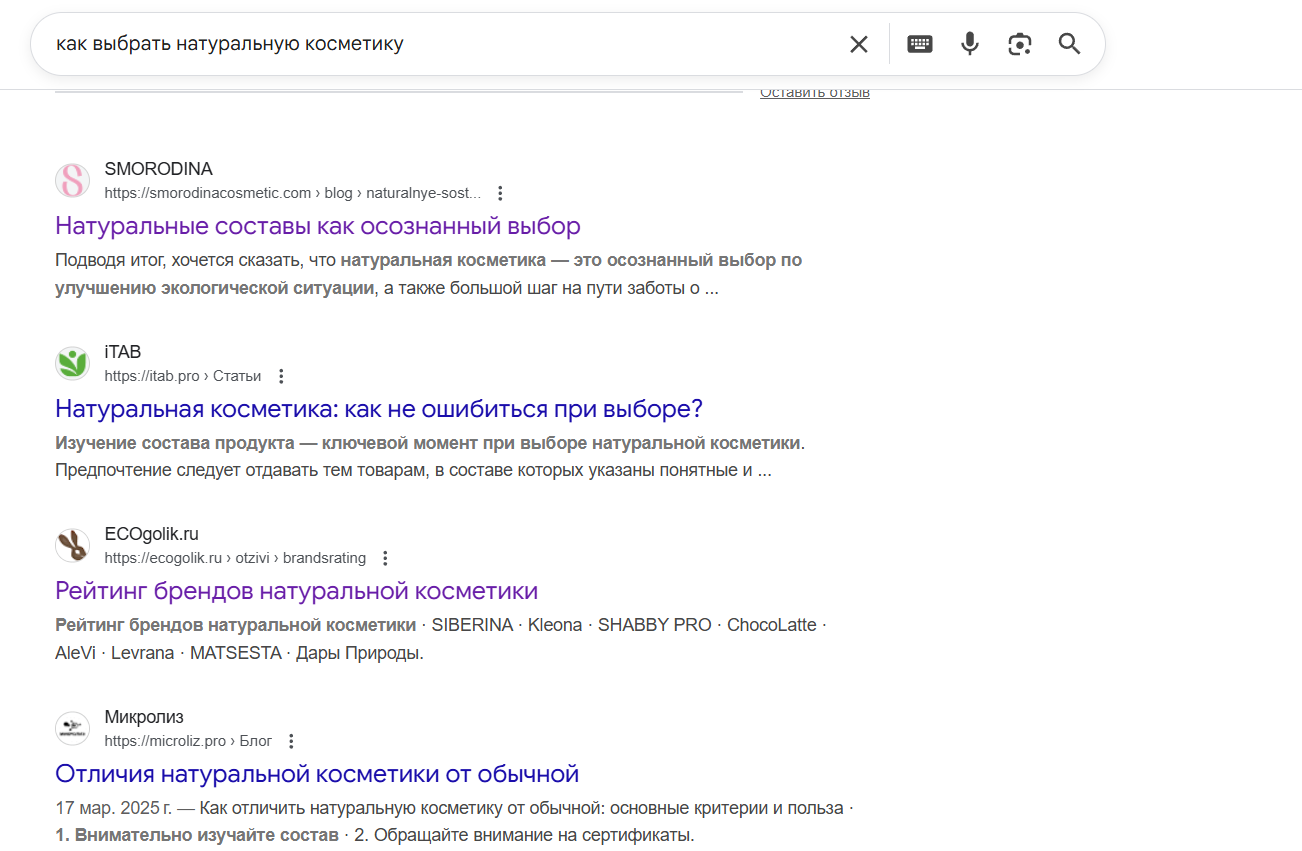
Task: Open 'Рейтинг брендов натуральной косметики' result
Action: point(296,591)
